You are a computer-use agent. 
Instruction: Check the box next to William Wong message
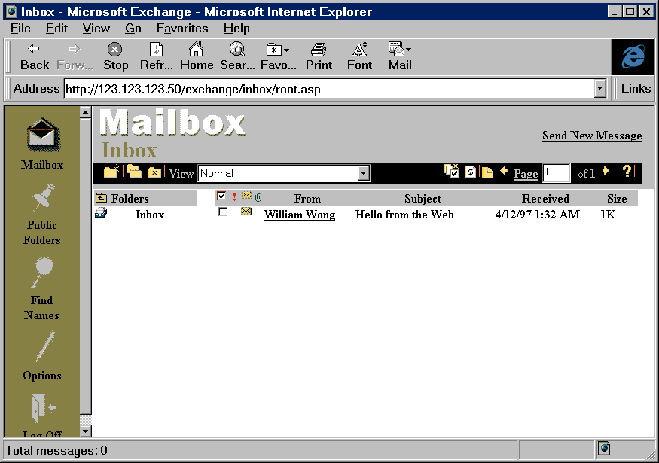click(x=222, y=213)
